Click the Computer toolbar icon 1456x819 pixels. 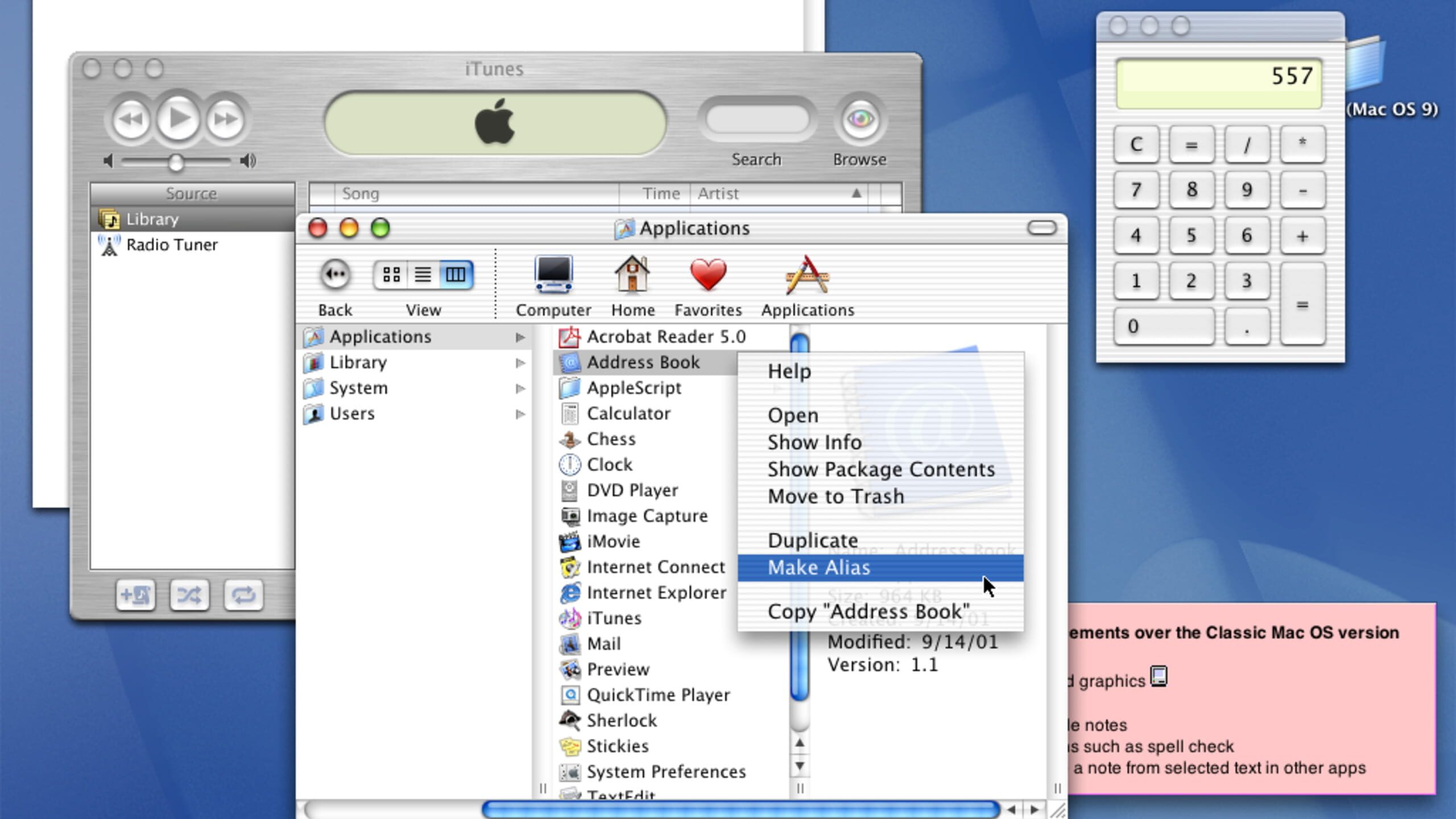tap(553, 274)
